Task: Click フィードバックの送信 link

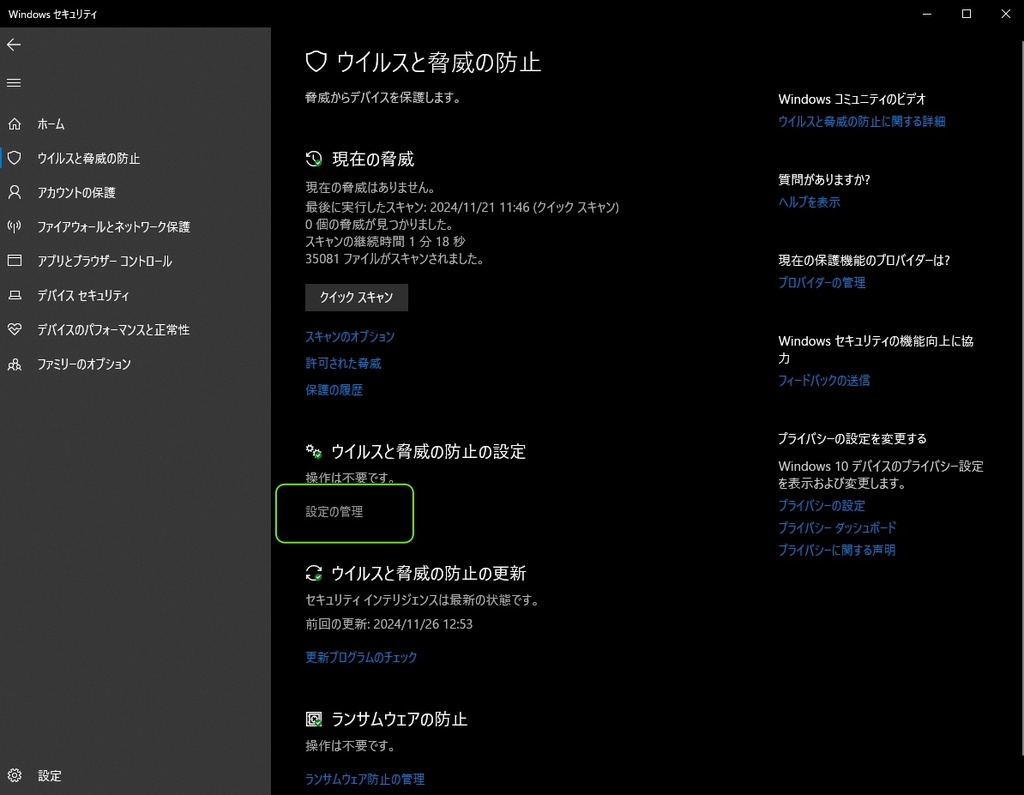Action: pyautogui.click(x=824, y=380)
